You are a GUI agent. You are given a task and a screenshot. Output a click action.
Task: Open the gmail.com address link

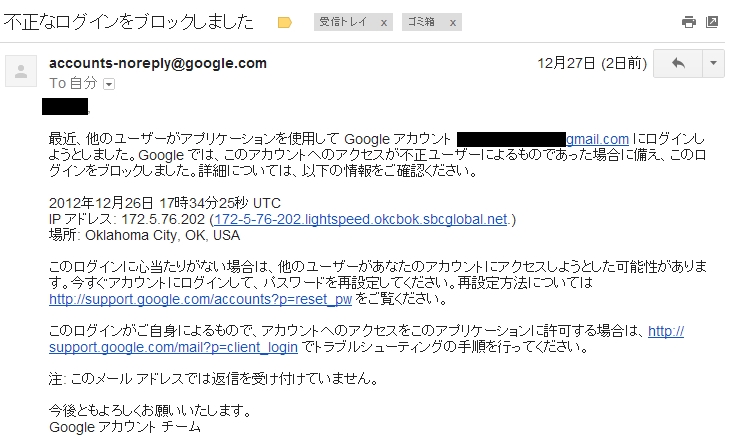click(x=597, y=139)
